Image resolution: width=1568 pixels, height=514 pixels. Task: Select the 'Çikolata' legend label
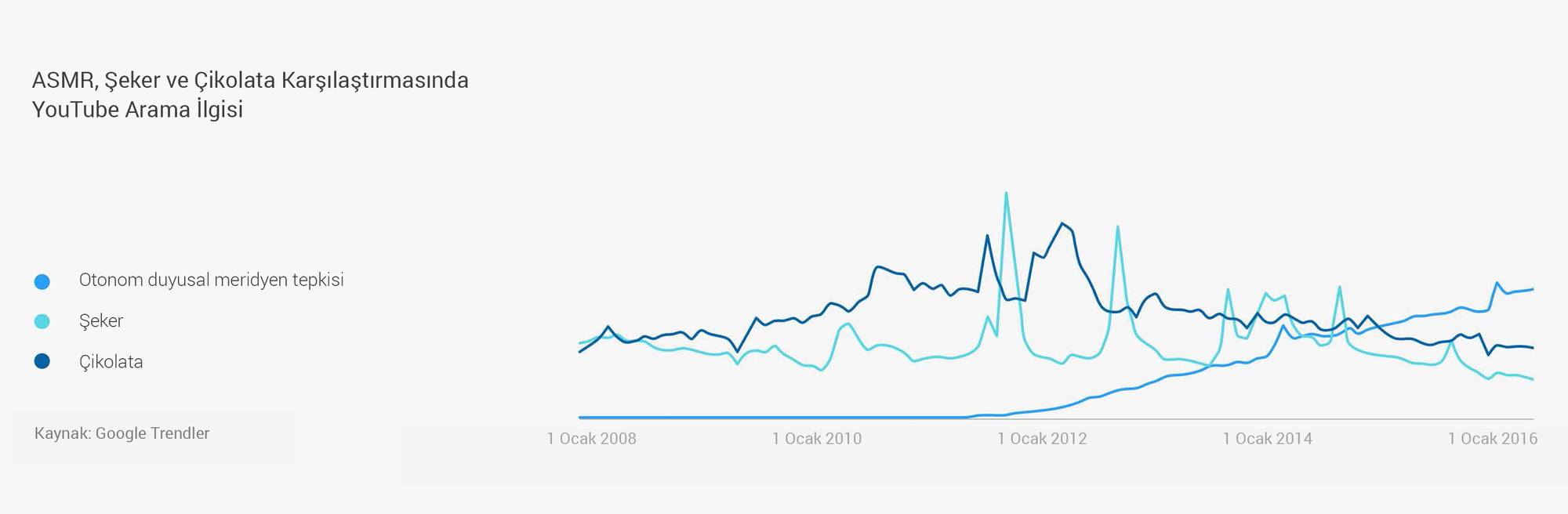click(111, 362)
